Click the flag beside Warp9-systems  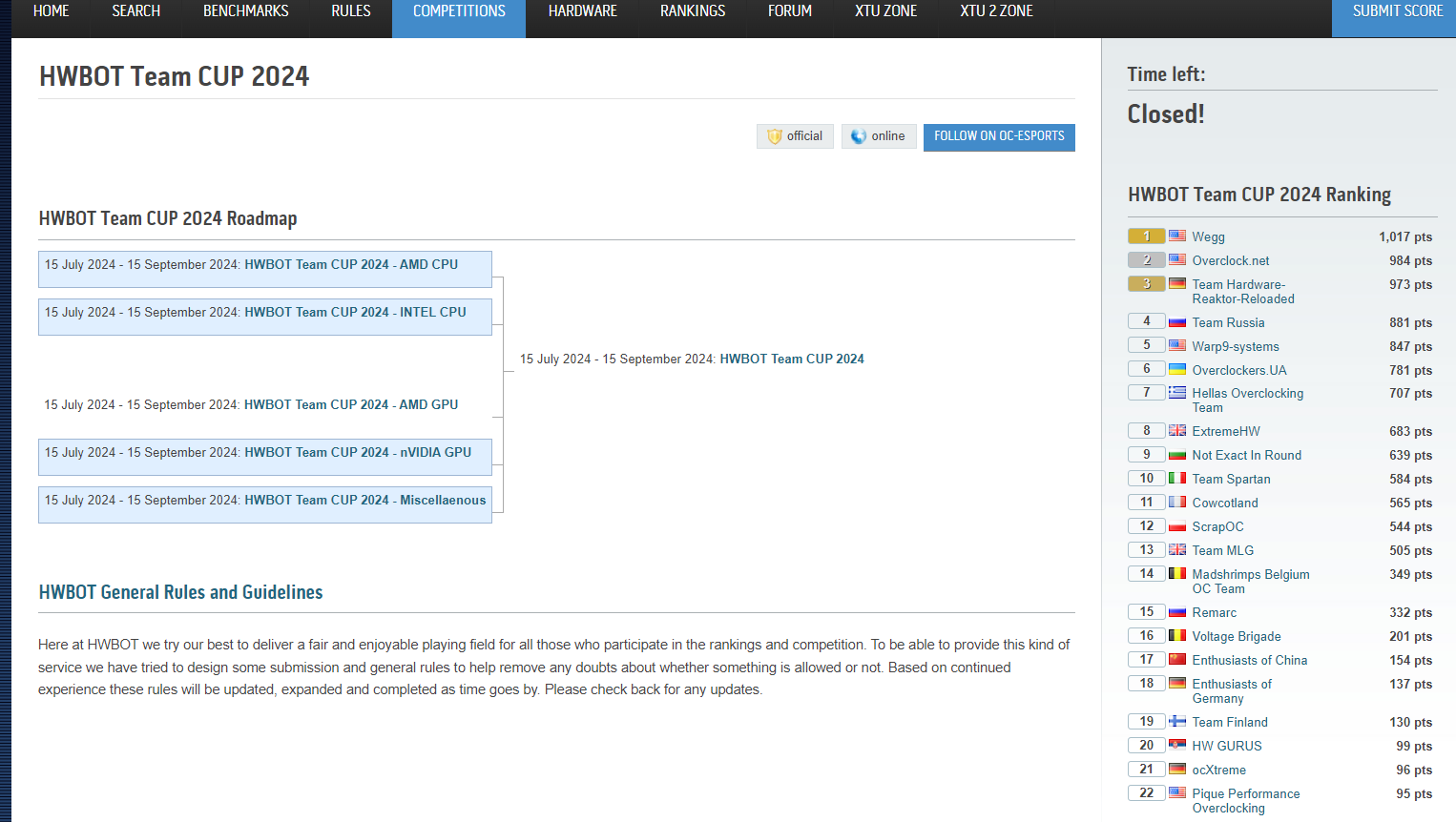click(x=1177, y=345)
